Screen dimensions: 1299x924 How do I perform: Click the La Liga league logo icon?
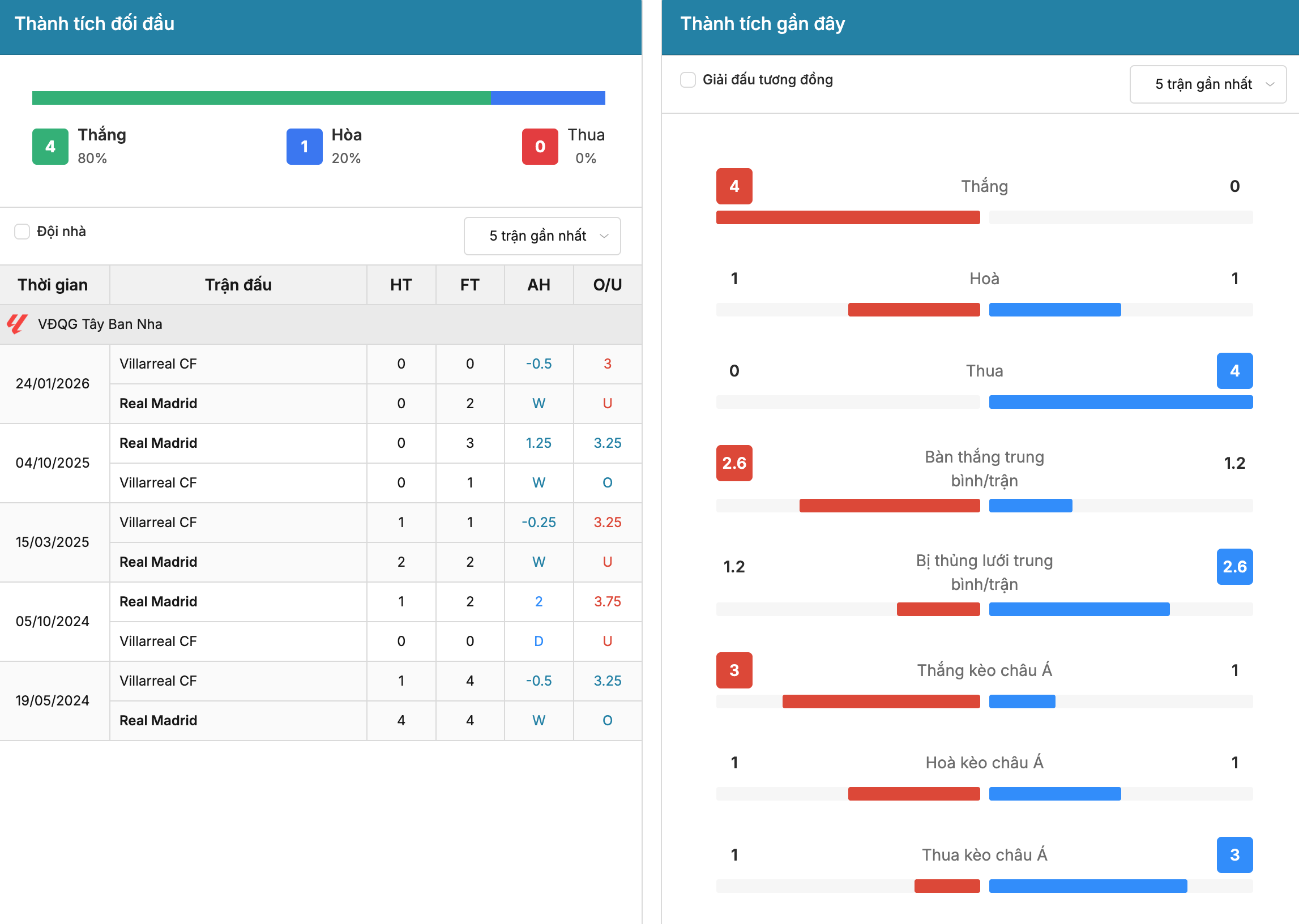pos(17,324)
